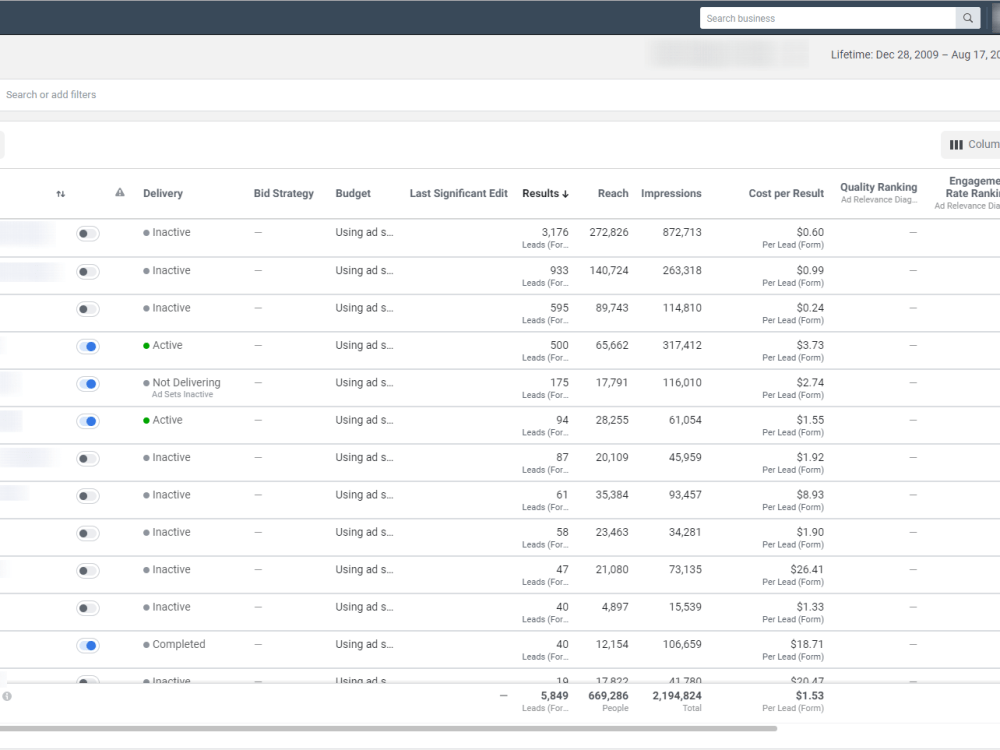The height and width of the screenshot is (750, 1000).
Task: Click the Active status in 94 results row
Action: tap(167, 420)
